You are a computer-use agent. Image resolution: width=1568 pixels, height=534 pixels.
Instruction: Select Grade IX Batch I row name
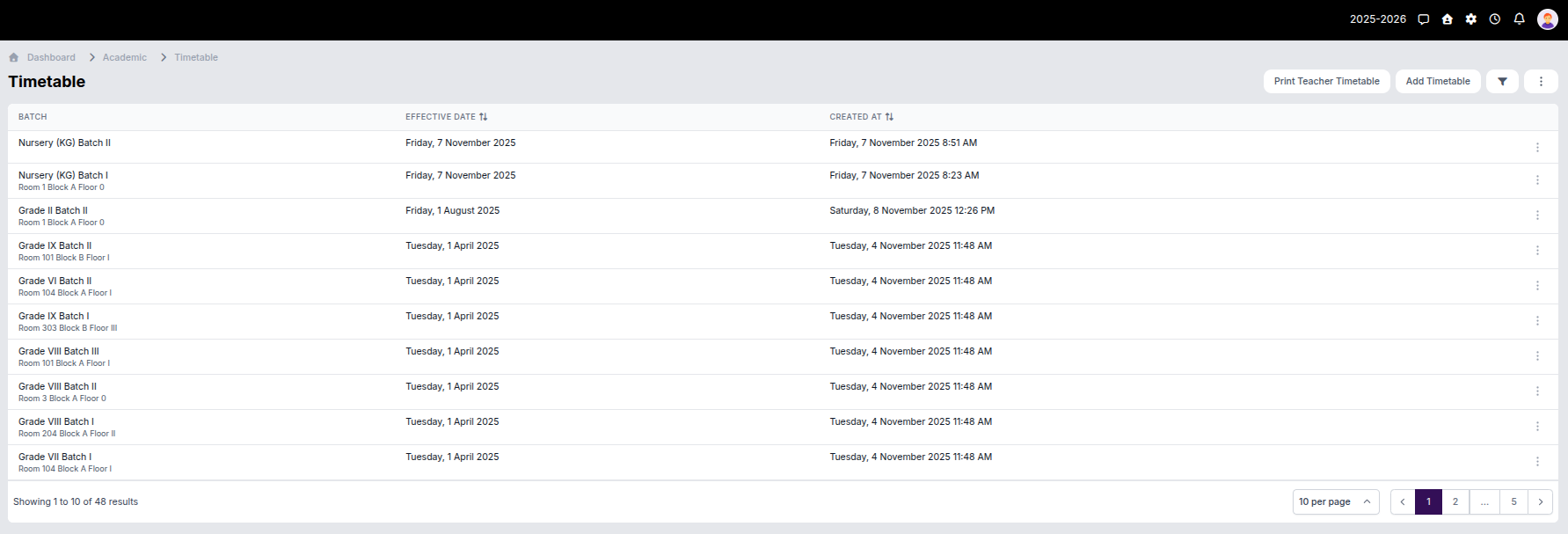click(x=54, y=316)
